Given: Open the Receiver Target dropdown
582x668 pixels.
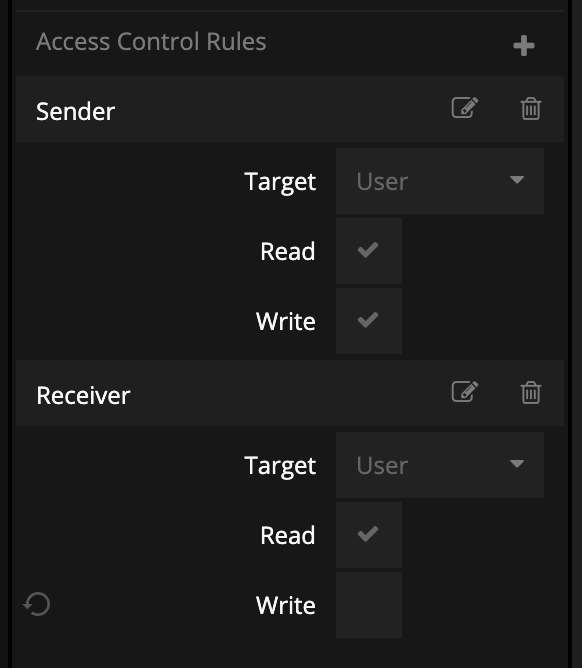Looking at the screenshot, I should pos(440,465).
